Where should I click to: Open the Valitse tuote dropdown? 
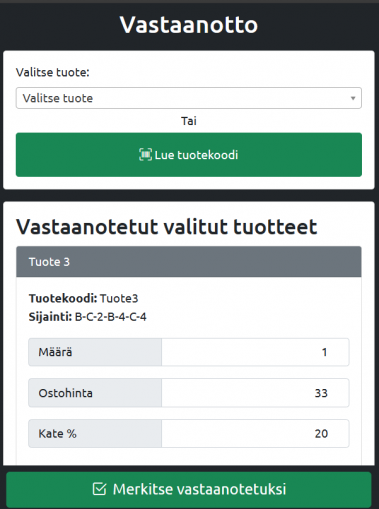189,98
